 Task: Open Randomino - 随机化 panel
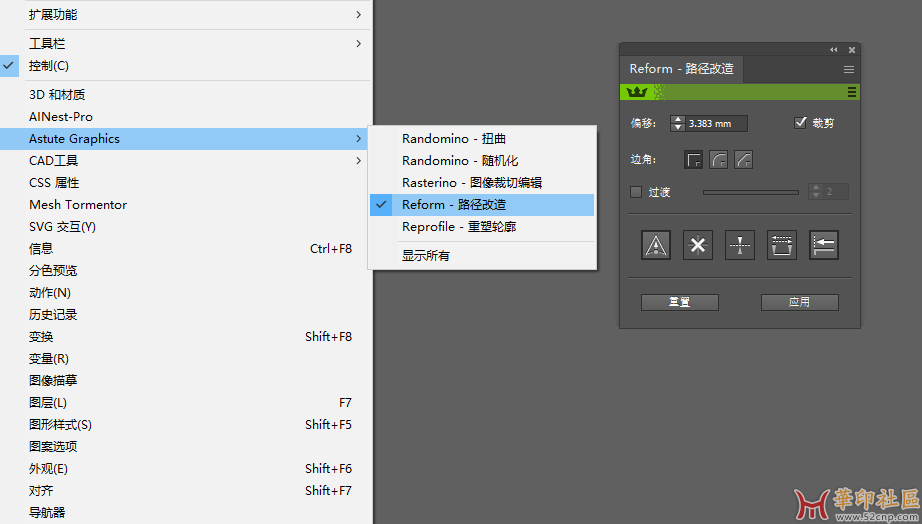[482, 161]
